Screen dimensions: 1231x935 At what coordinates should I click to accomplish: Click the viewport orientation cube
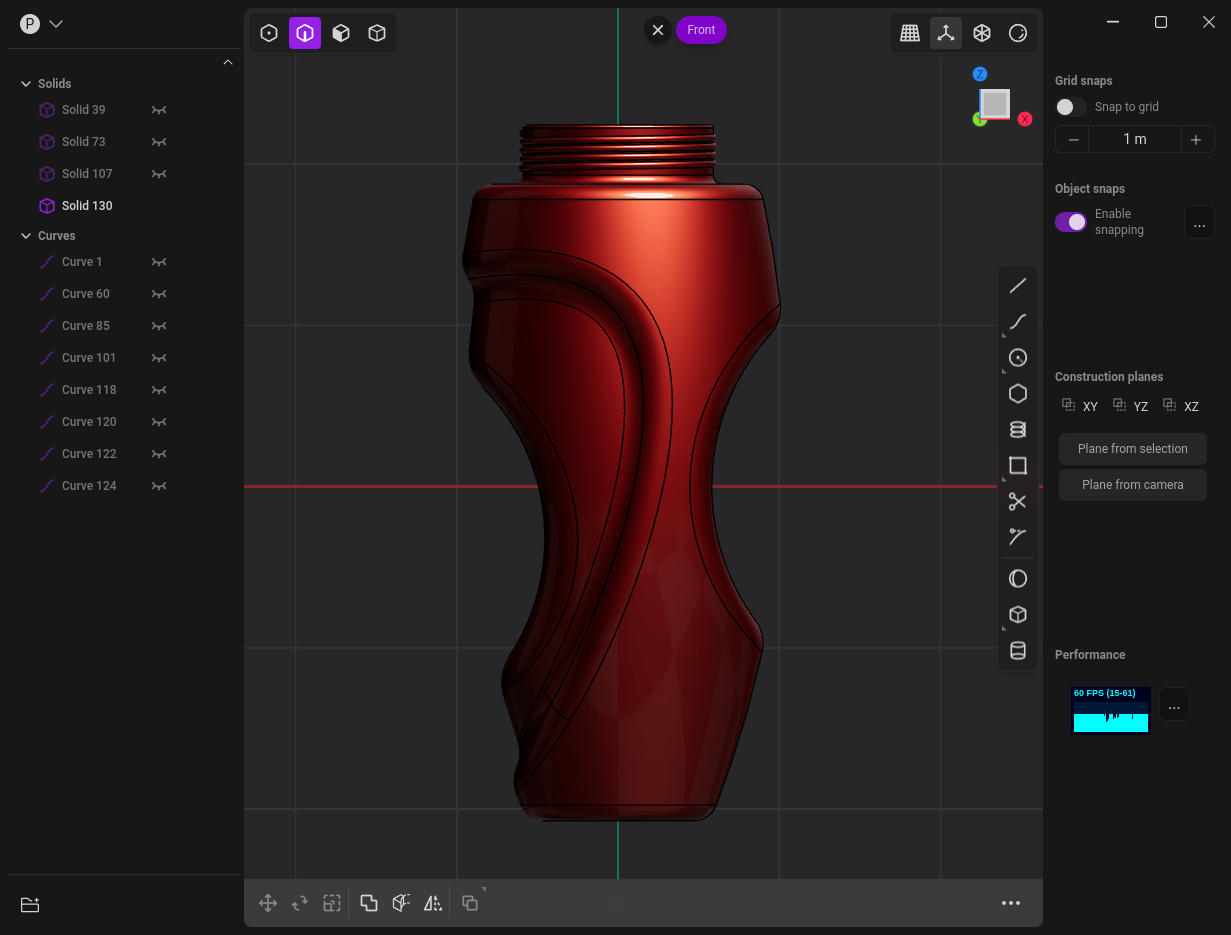995,104
